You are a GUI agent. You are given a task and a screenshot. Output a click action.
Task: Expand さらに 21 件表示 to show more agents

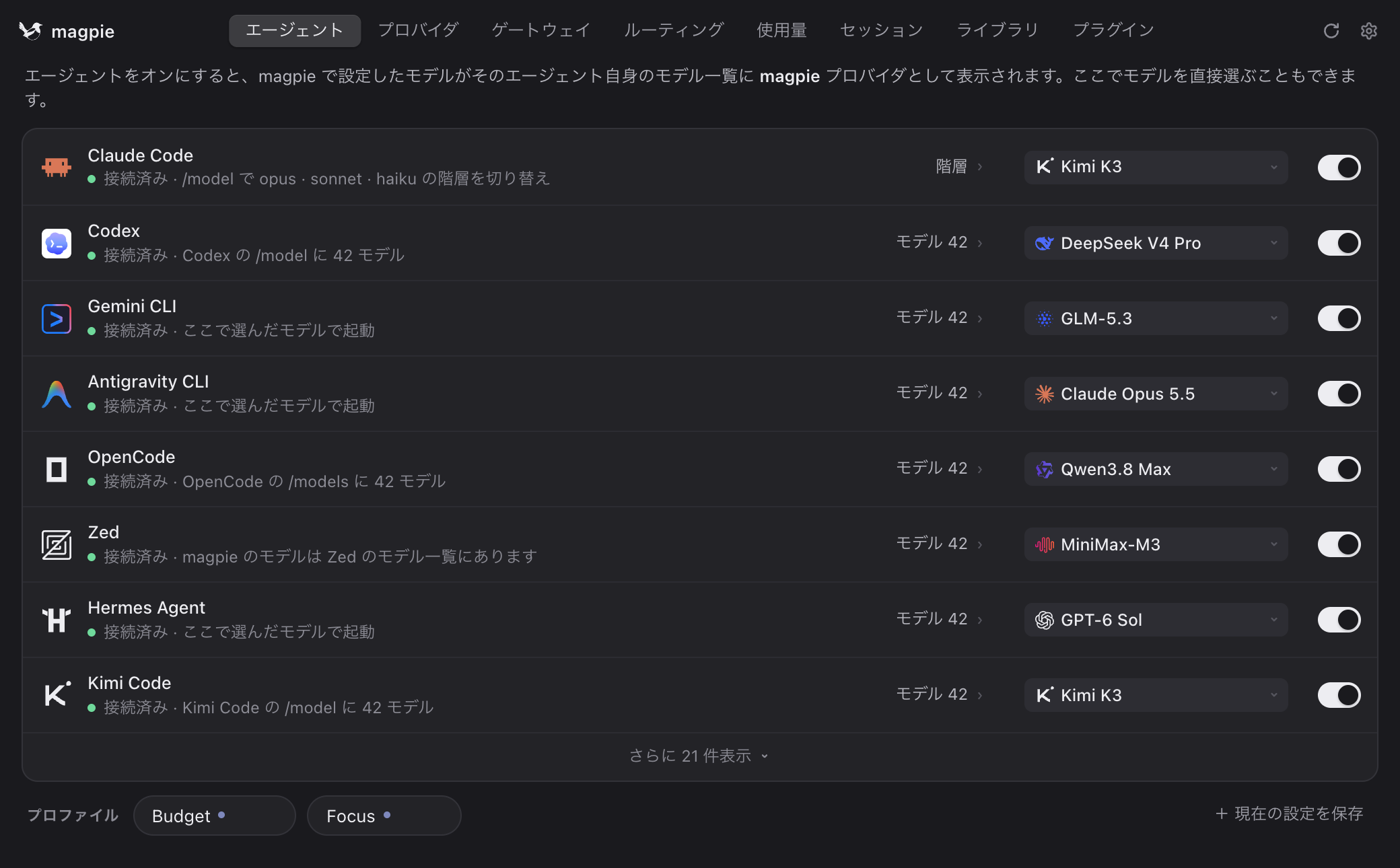(699, 756)
